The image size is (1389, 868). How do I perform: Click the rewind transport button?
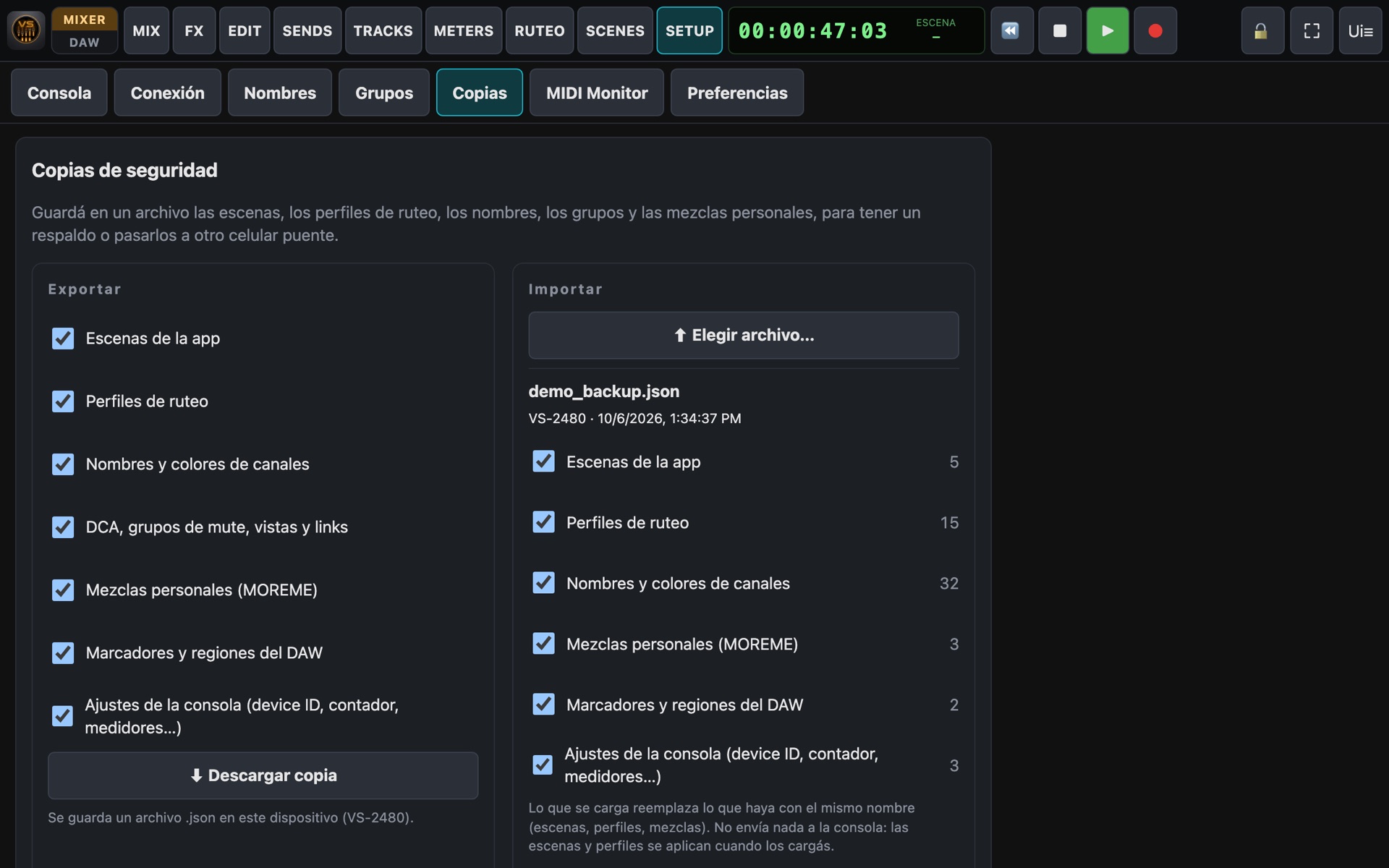1011,30
